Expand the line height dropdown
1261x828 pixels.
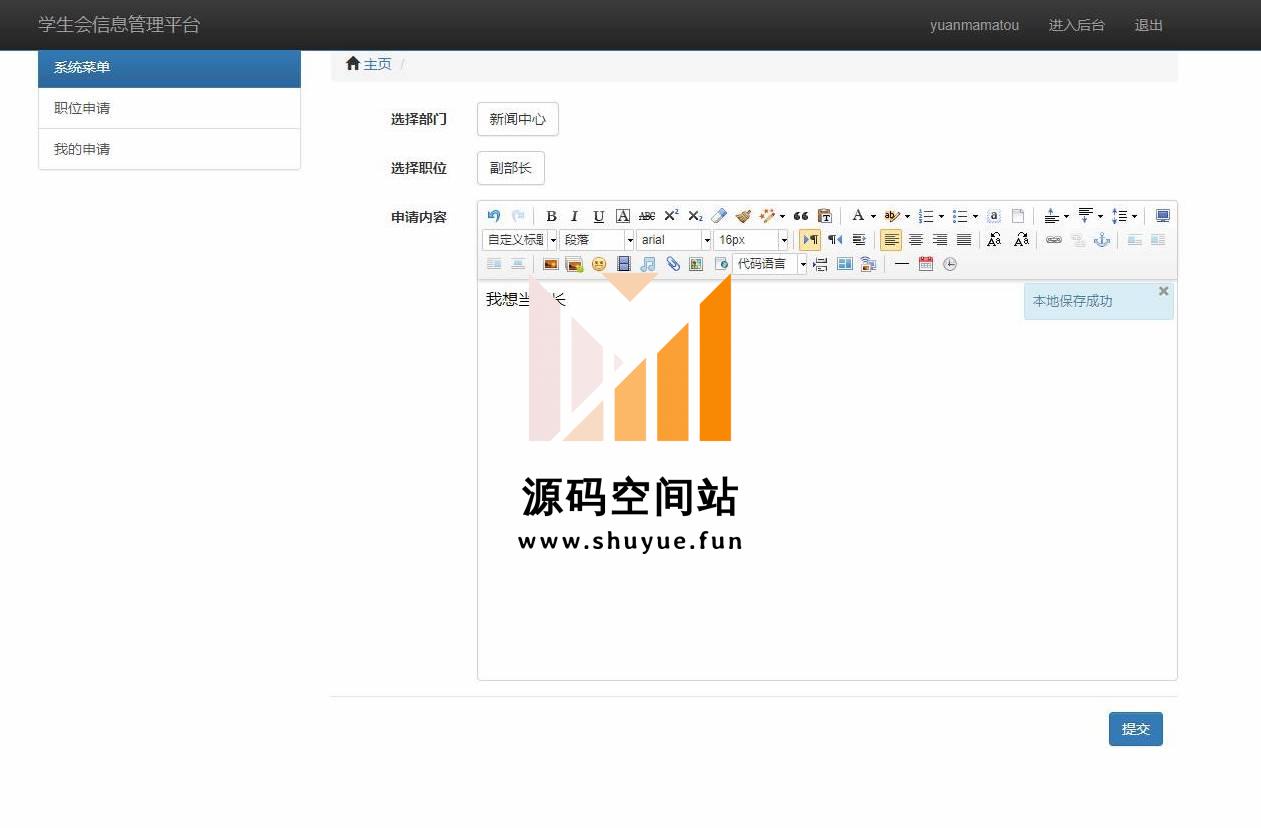pyautogui.click(x=1134, y=217)
